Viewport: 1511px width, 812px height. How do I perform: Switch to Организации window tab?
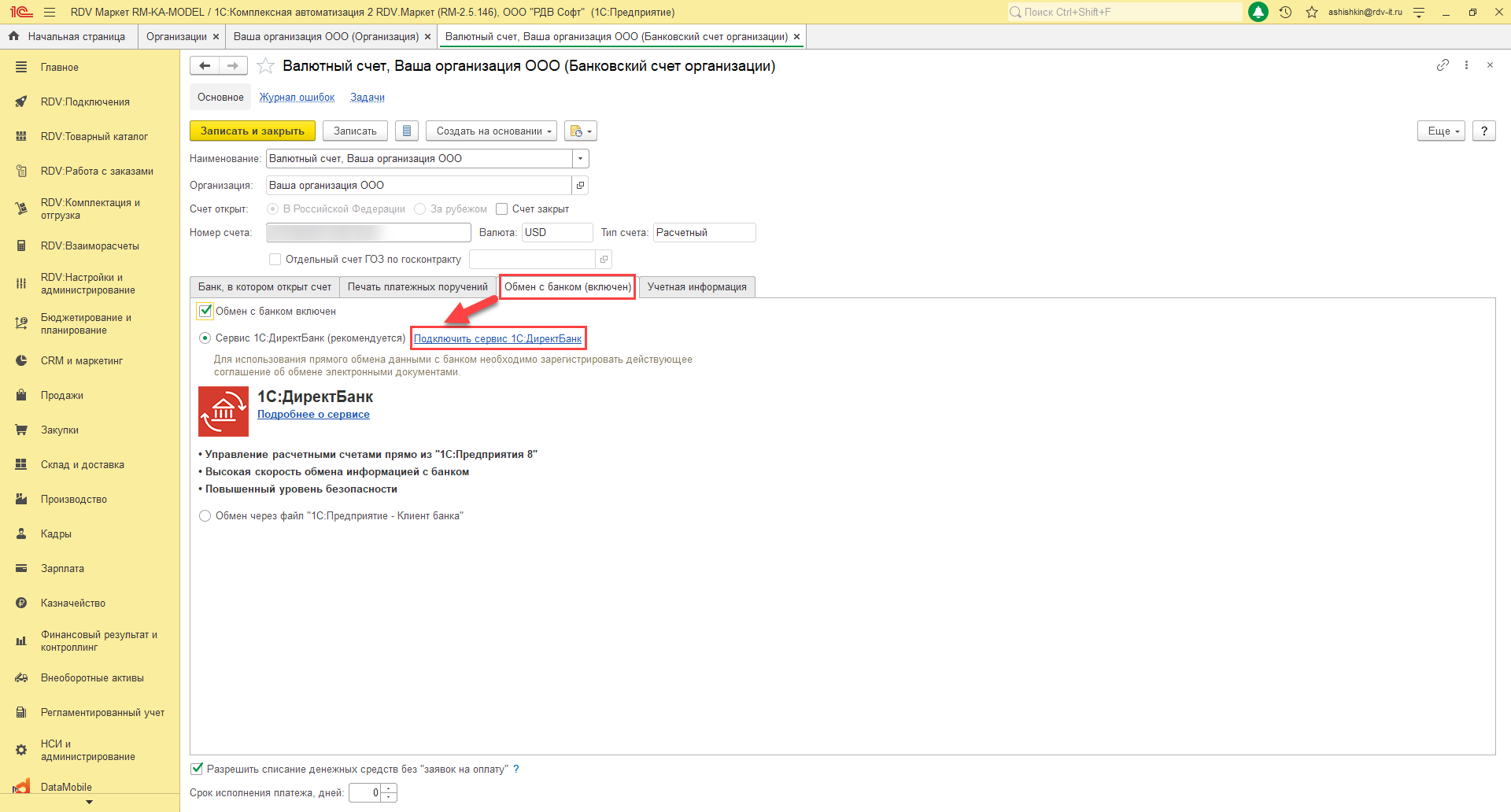176,37
